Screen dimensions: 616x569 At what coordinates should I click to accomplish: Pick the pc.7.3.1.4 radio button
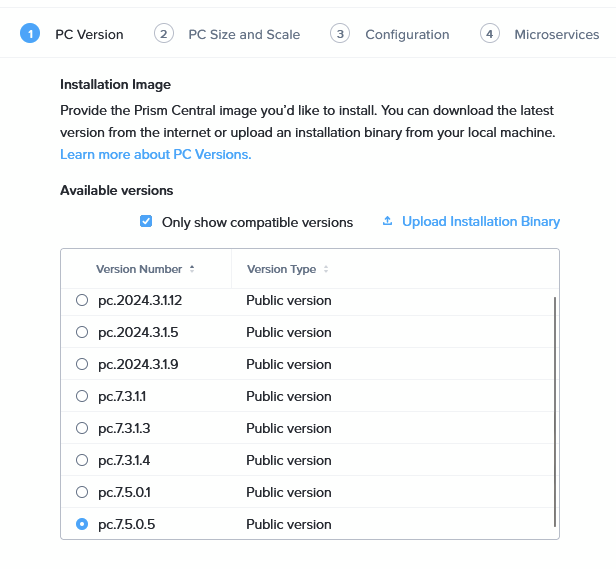(82, 460)
